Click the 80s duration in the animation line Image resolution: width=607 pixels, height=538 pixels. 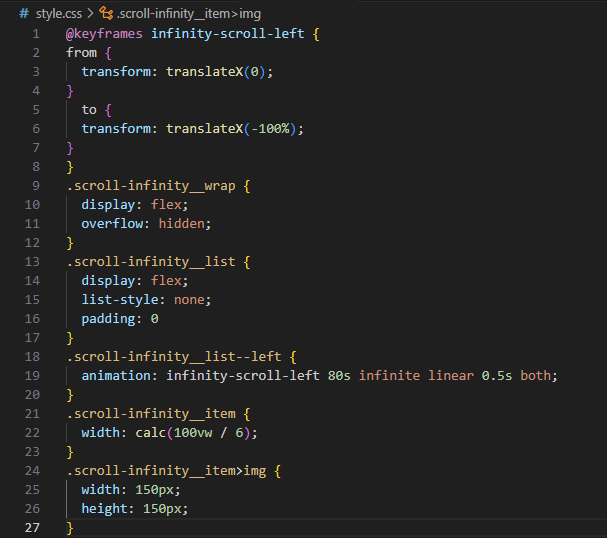[x=339, y=375]
